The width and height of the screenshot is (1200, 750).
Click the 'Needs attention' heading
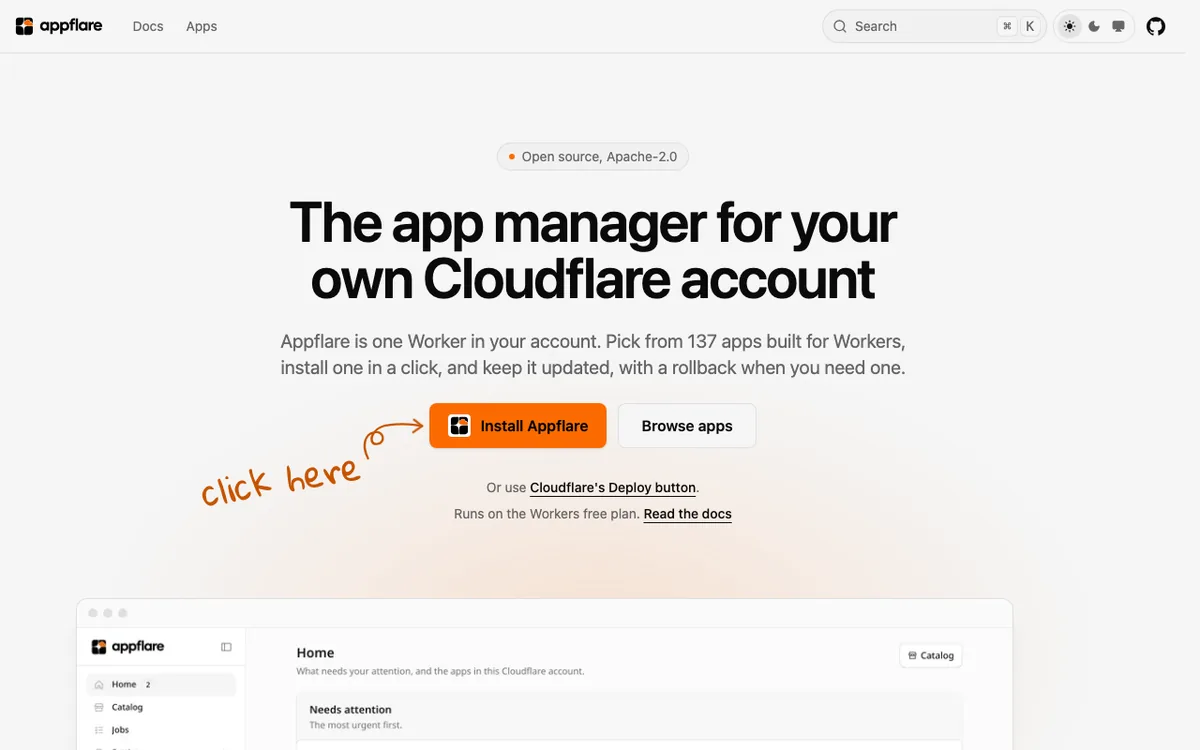click(x=350, y=709)
